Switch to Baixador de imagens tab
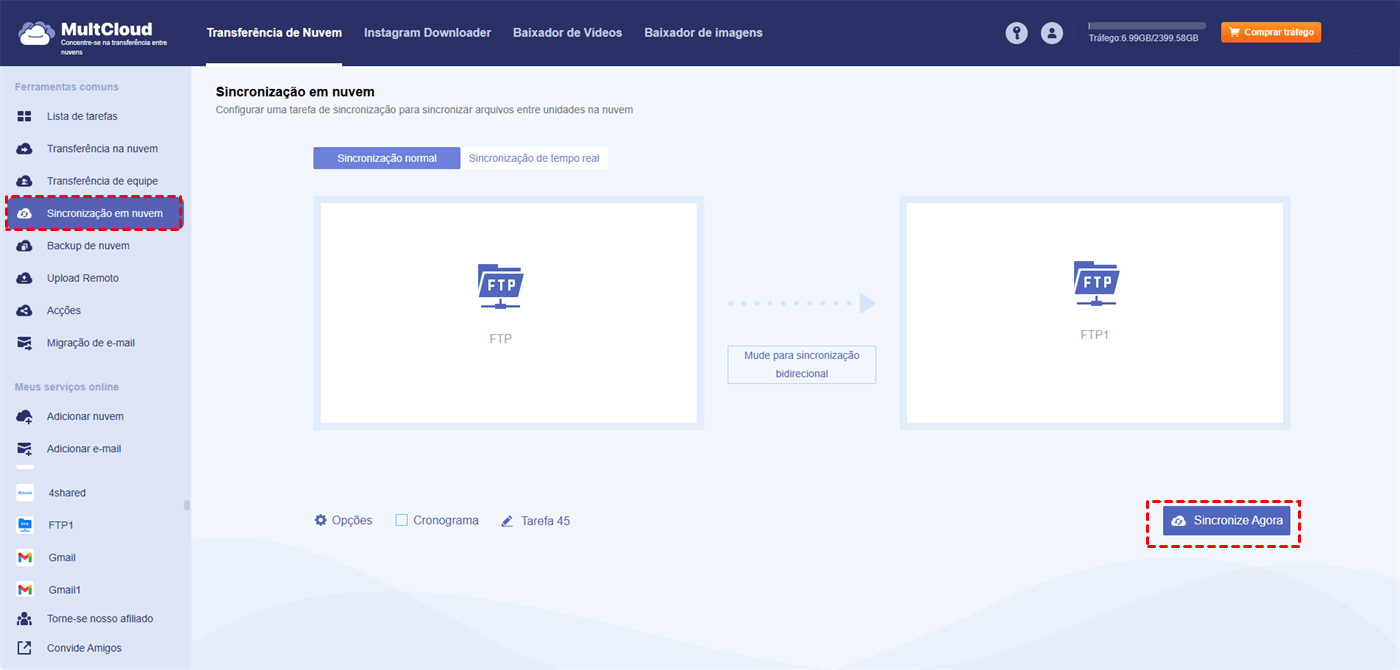This screenshot has width=1400, height=670. point(703,33)
